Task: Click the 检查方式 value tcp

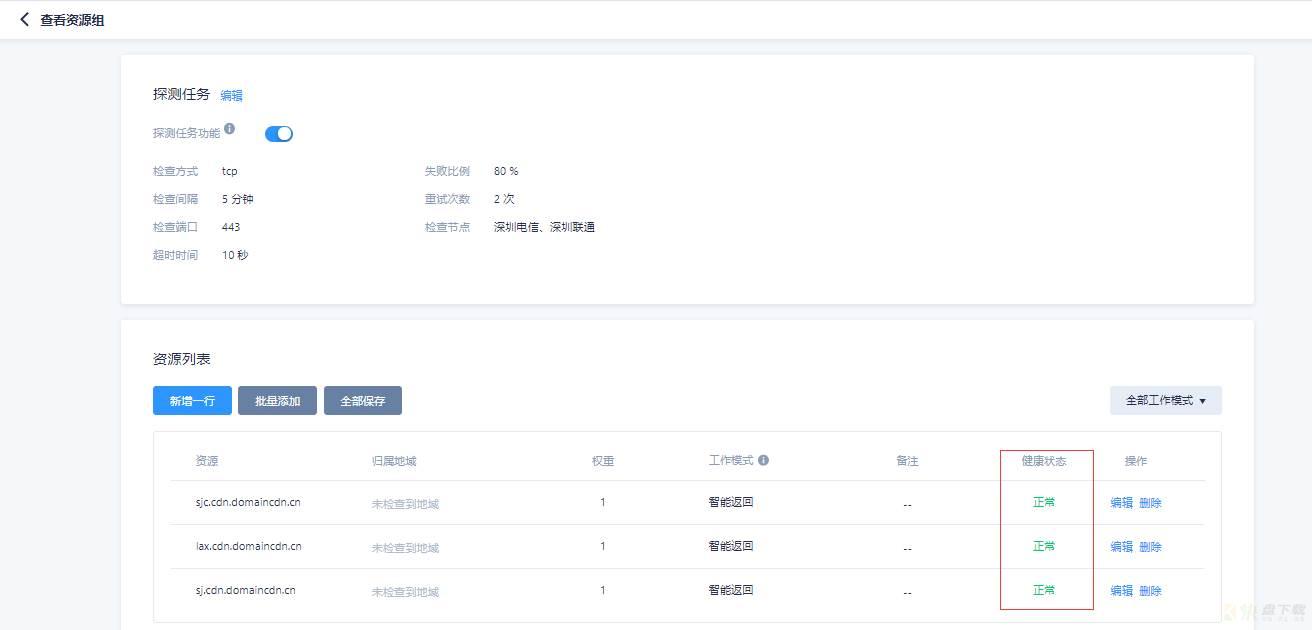Action: 230,171
